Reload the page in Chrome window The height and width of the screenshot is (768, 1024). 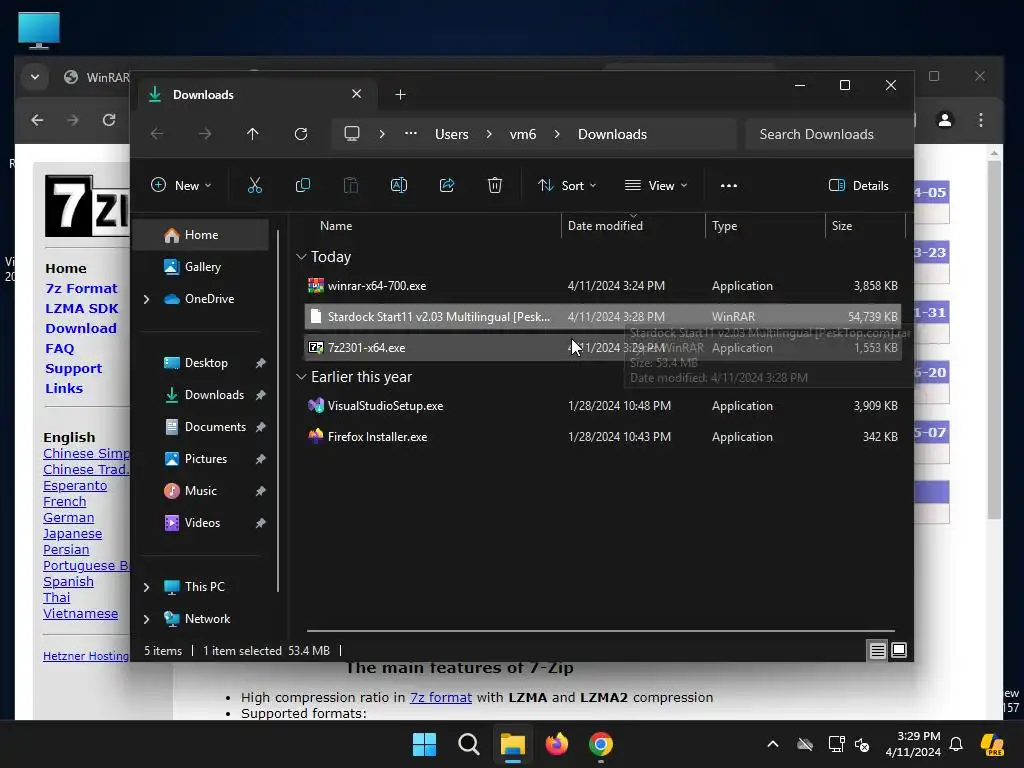pos(109,120)
